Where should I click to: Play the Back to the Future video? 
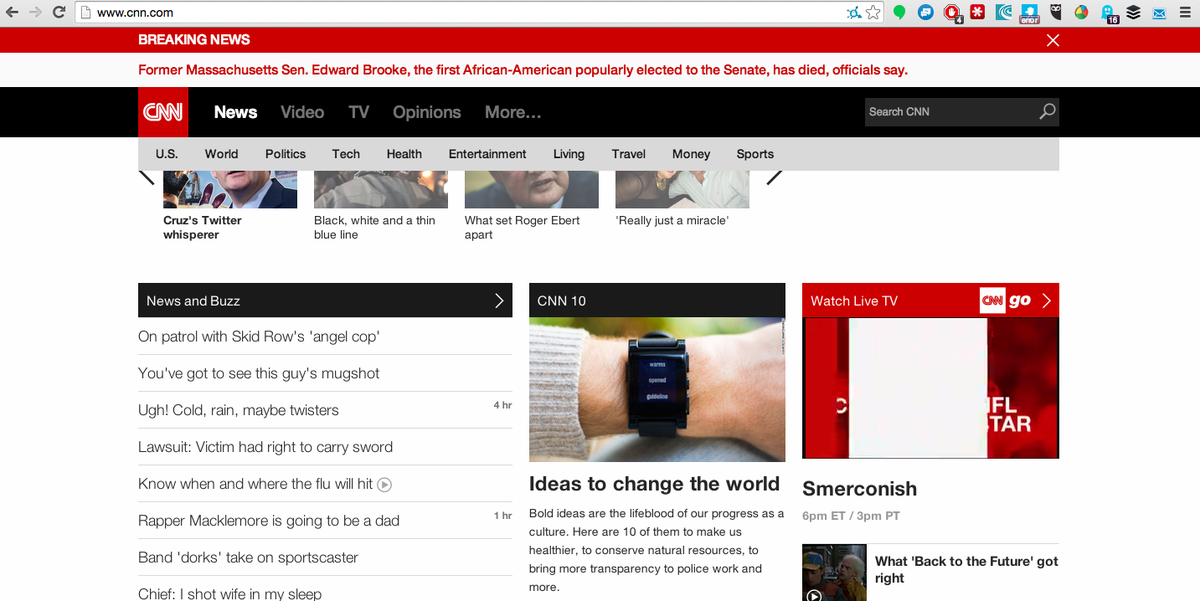[x=814, y=595]
